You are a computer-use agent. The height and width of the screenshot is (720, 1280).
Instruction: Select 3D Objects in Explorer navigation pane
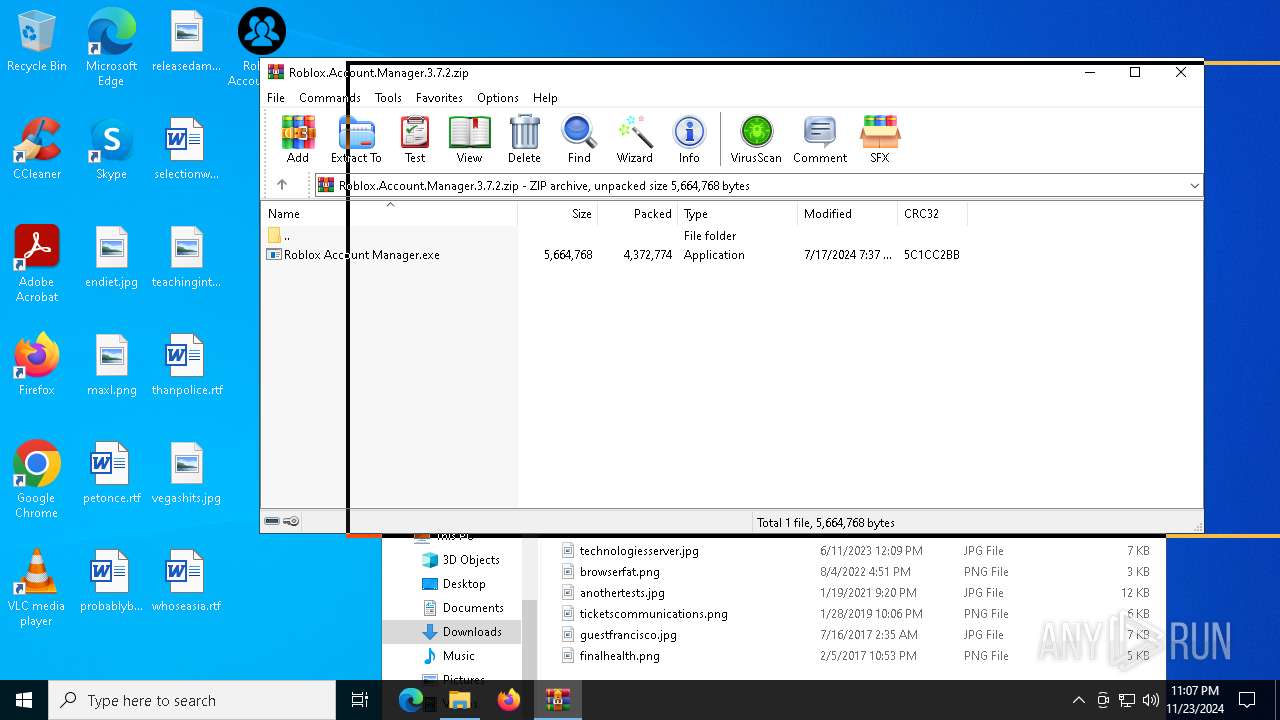point(460,560)
